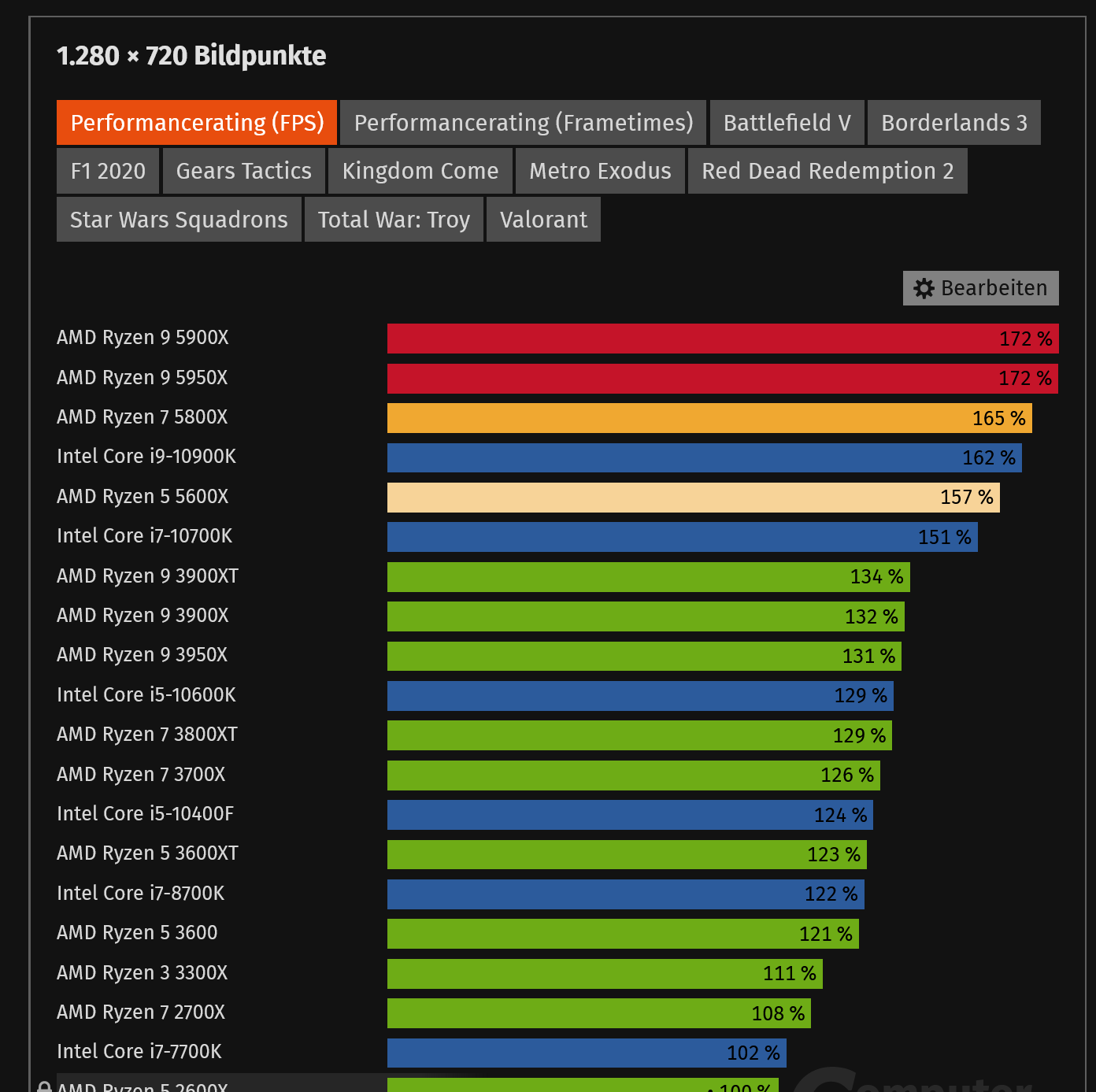Click the orange 165 % bar
The width and height of the screenshot is (1096, 1092).
coord(709,418)
